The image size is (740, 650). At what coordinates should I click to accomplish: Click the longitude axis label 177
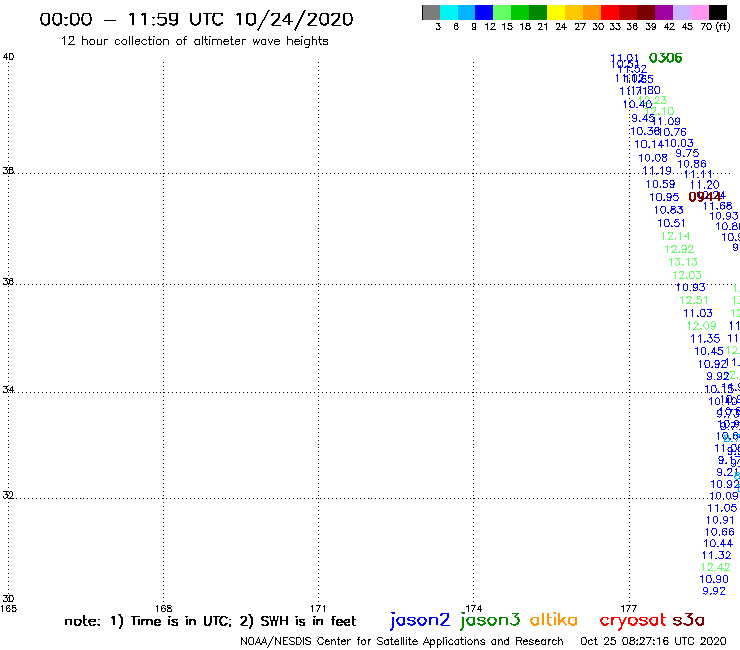[x=629, y=608]
